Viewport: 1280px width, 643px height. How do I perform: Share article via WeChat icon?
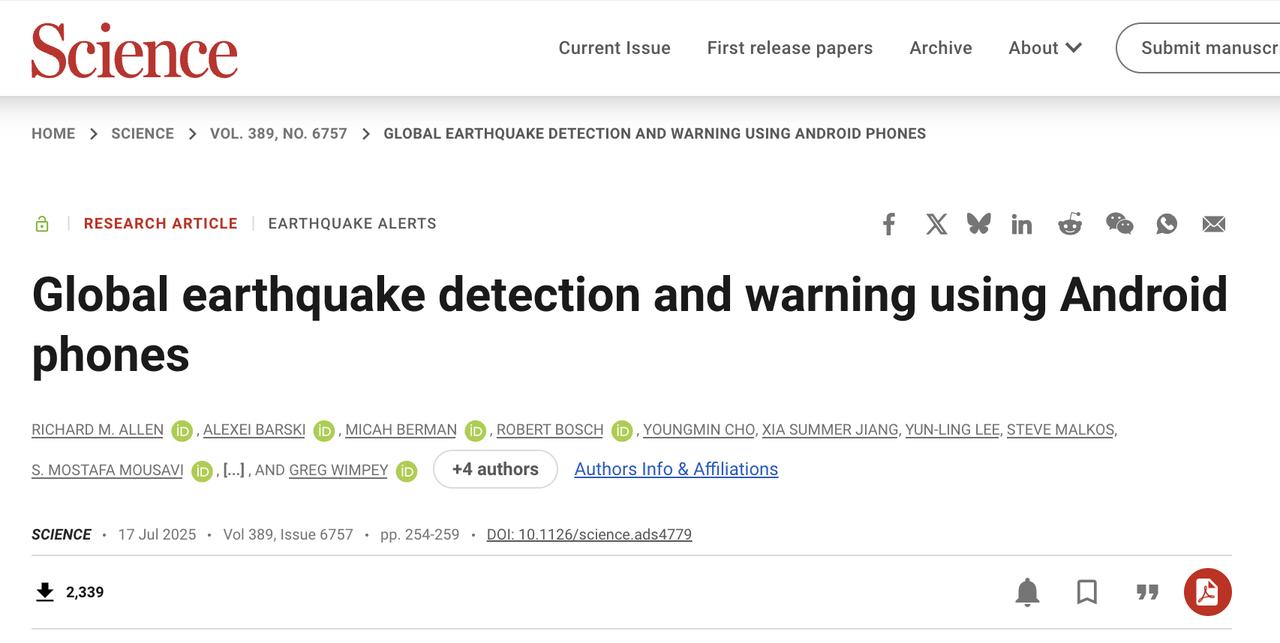tap(1119, 224)
